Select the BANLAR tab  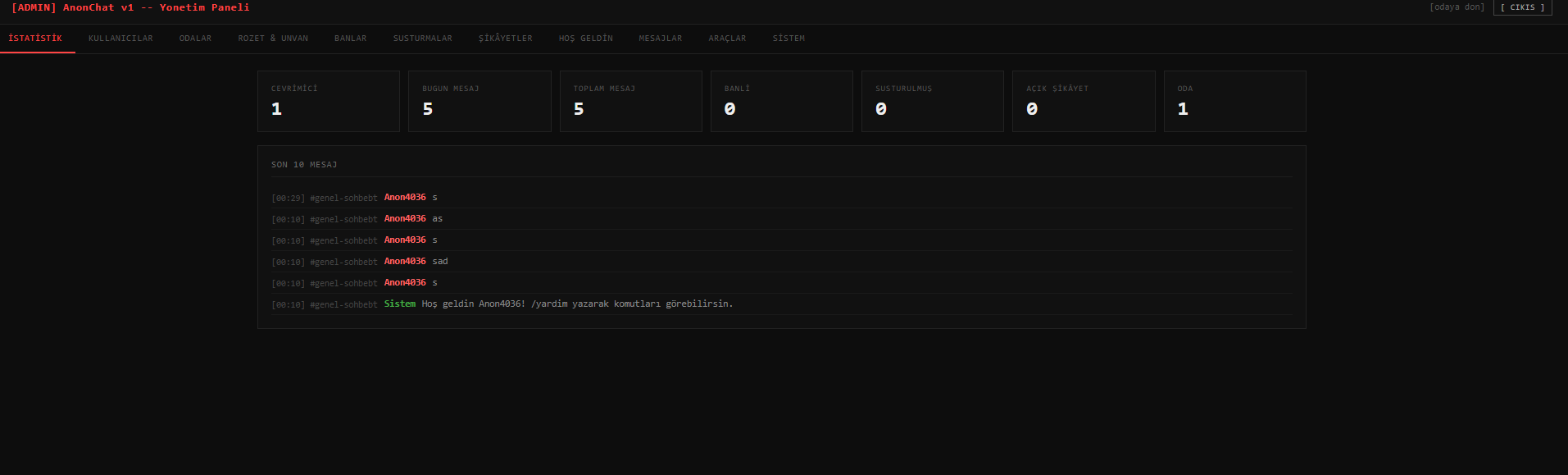pos(350,39)
